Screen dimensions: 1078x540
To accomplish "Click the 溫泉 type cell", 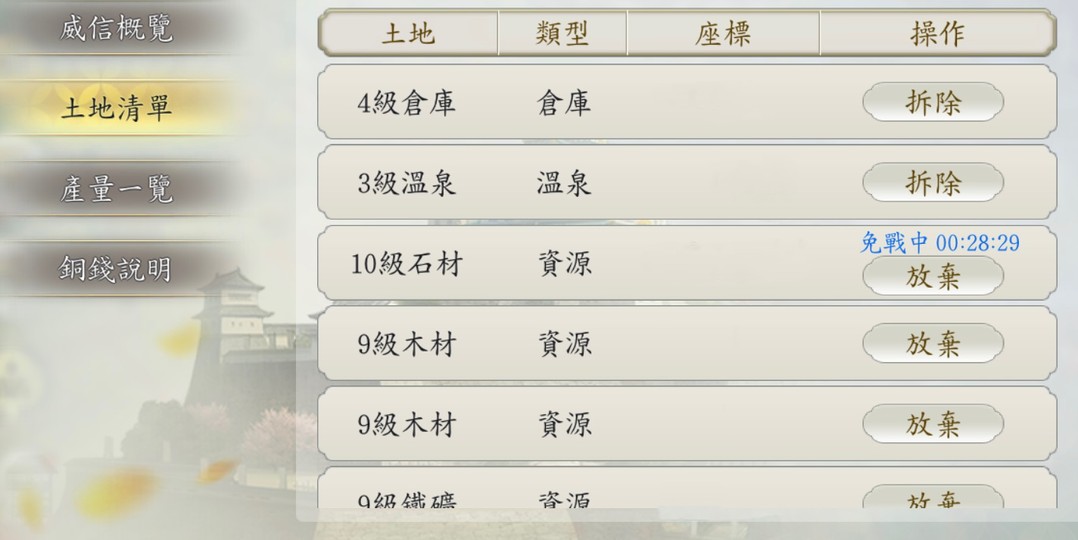I will [x=564, y=184].
